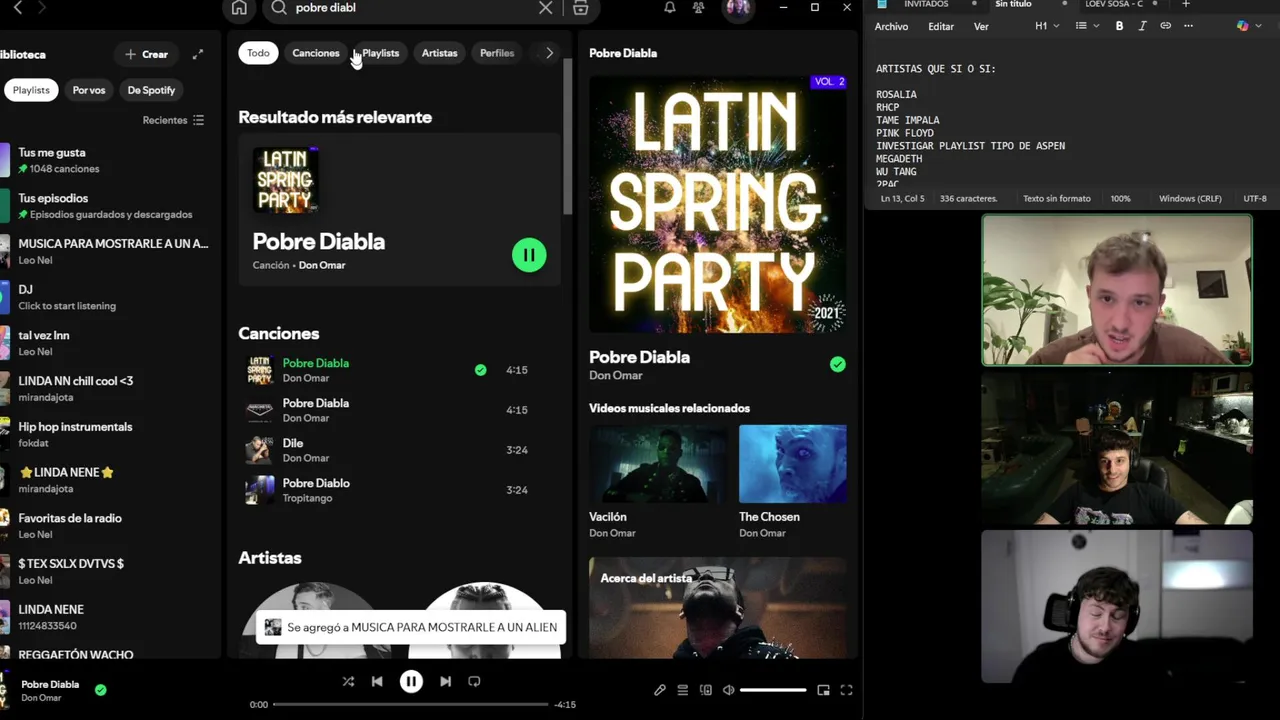Expand the library with the arrows icon

coord(198,54)
